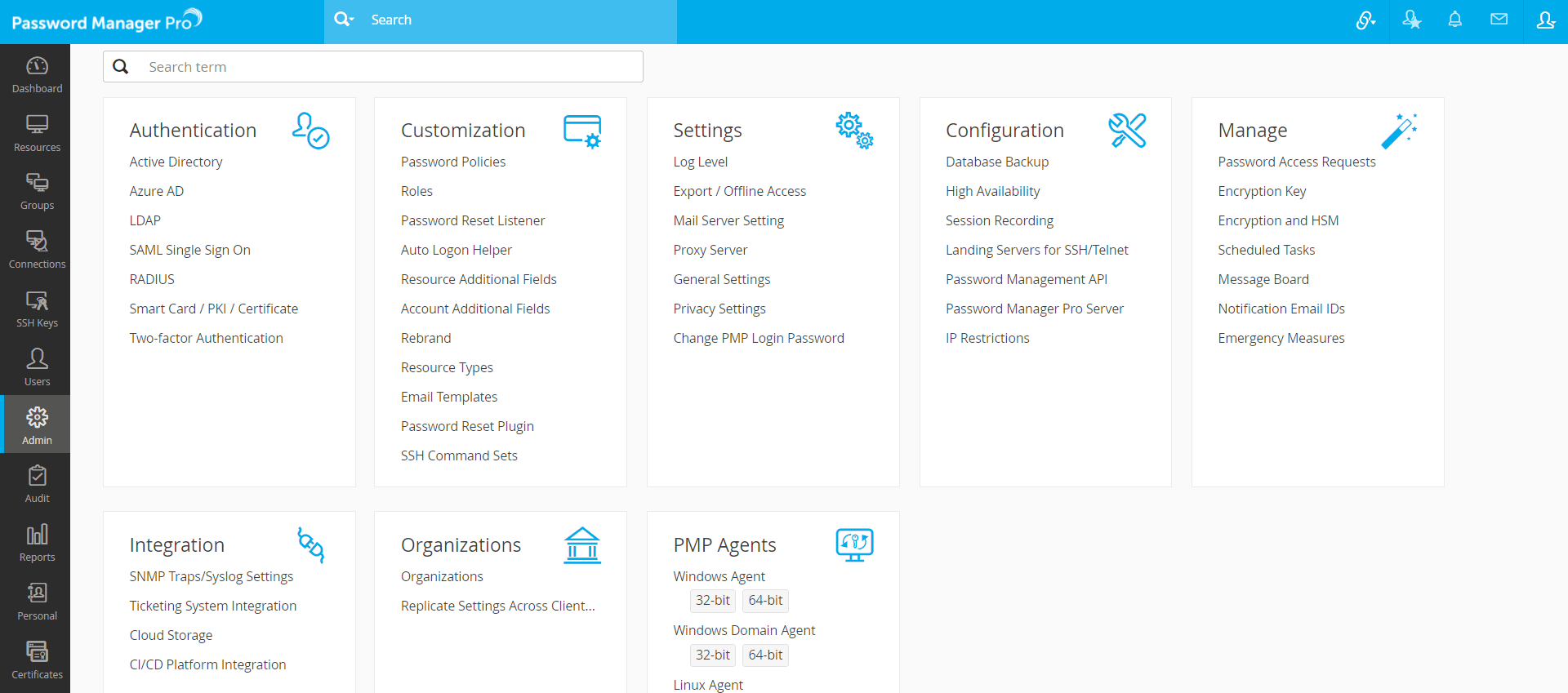The image size is (1568, 693).
Task: Select Connections in the left sidebar
Action: point(37,250)
